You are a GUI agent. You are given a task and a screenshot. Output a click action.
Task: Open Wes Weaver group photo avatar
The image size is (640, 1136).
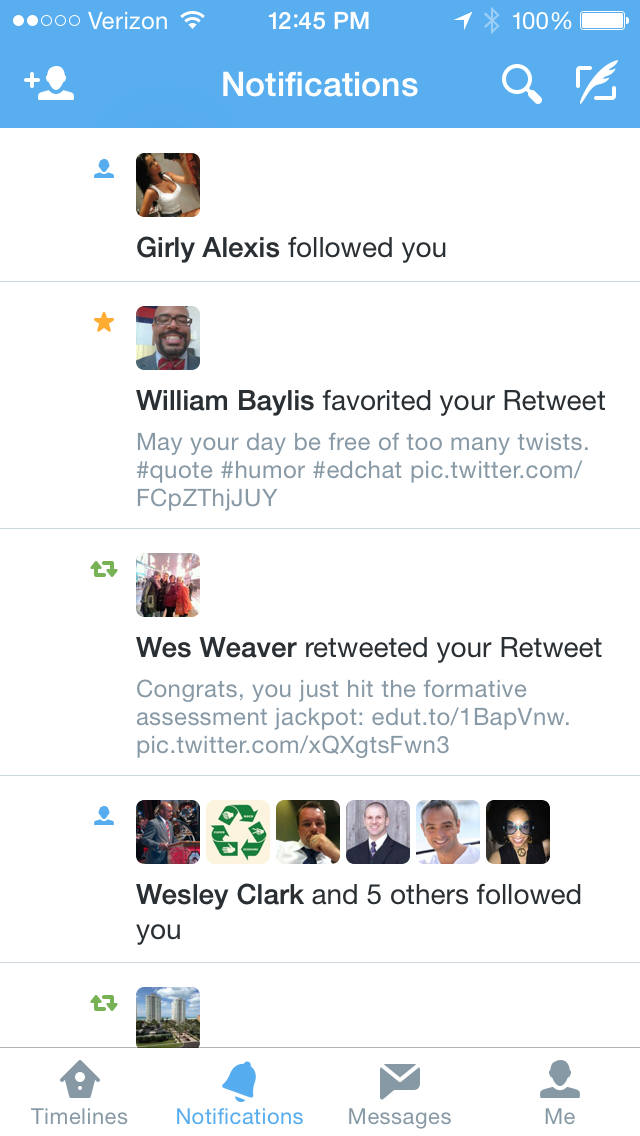(x=168, y=585)
